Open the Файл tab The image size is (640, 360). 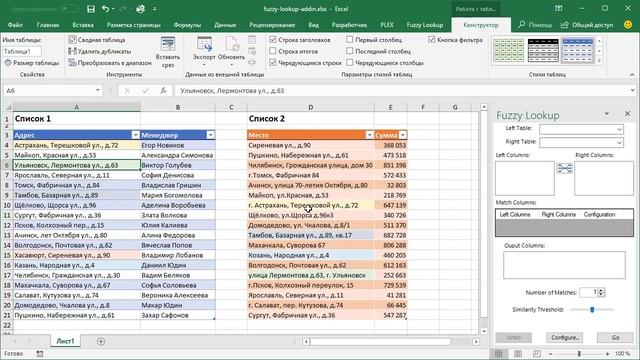tap(15, 25)
